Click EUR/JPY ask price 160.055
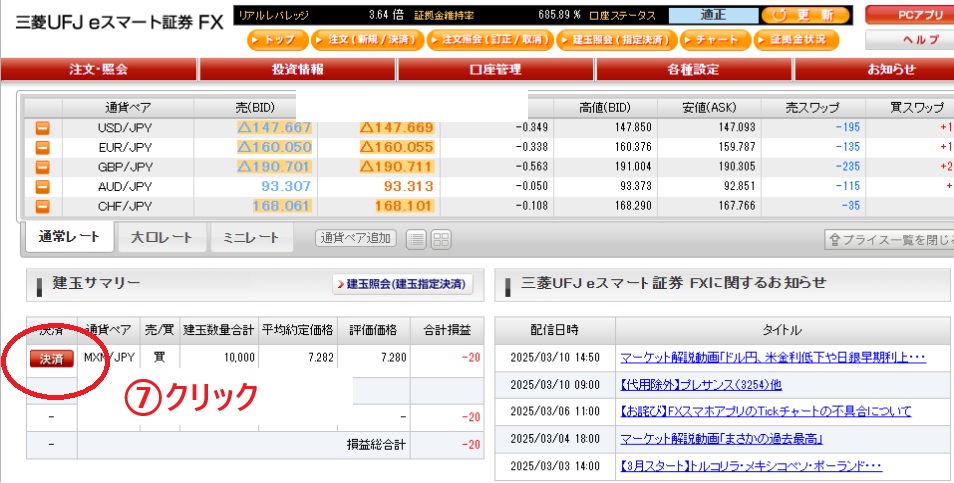Screen dimensions: 954x483 pyautogui.click(x=397, y=147)
